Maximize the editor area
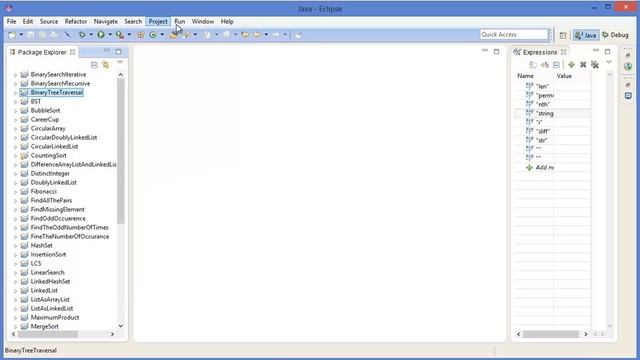The height and width of the screenshot is (360, 640). (496, 52)
